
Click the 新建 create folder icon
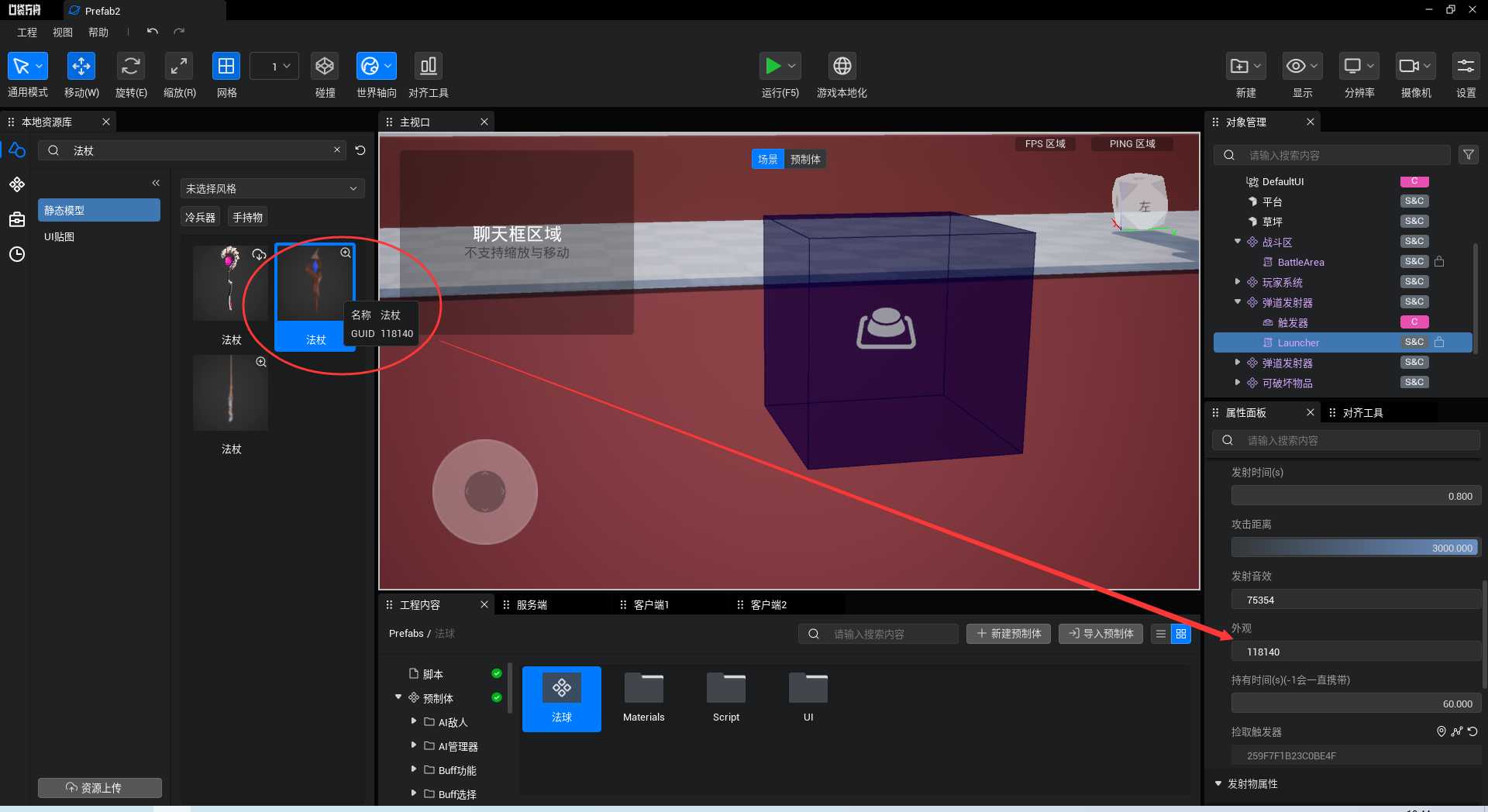(1245, 66)
